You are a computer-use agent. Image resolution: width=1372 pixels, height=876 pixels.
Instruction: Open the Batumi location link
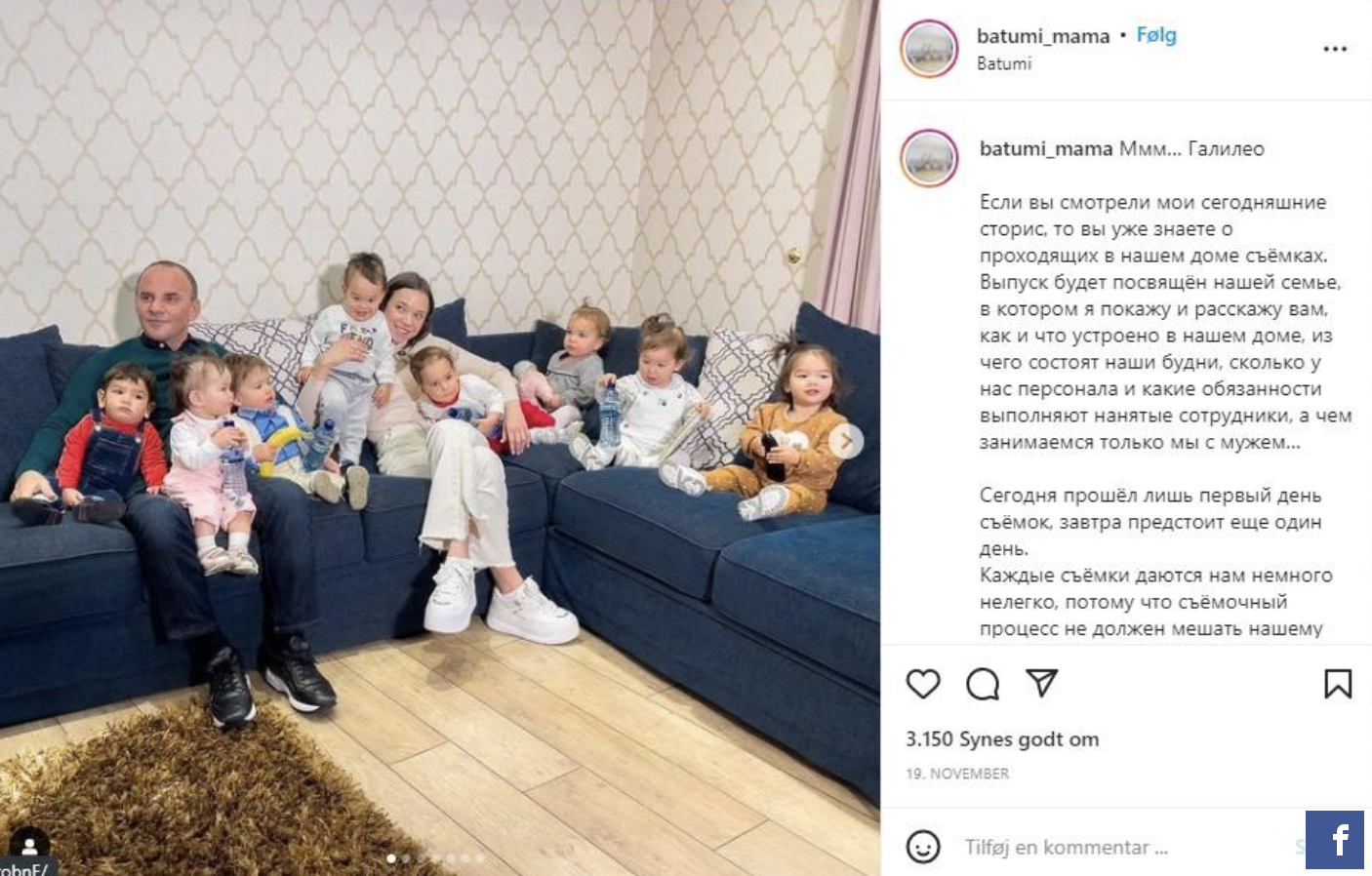(1003, 63)
